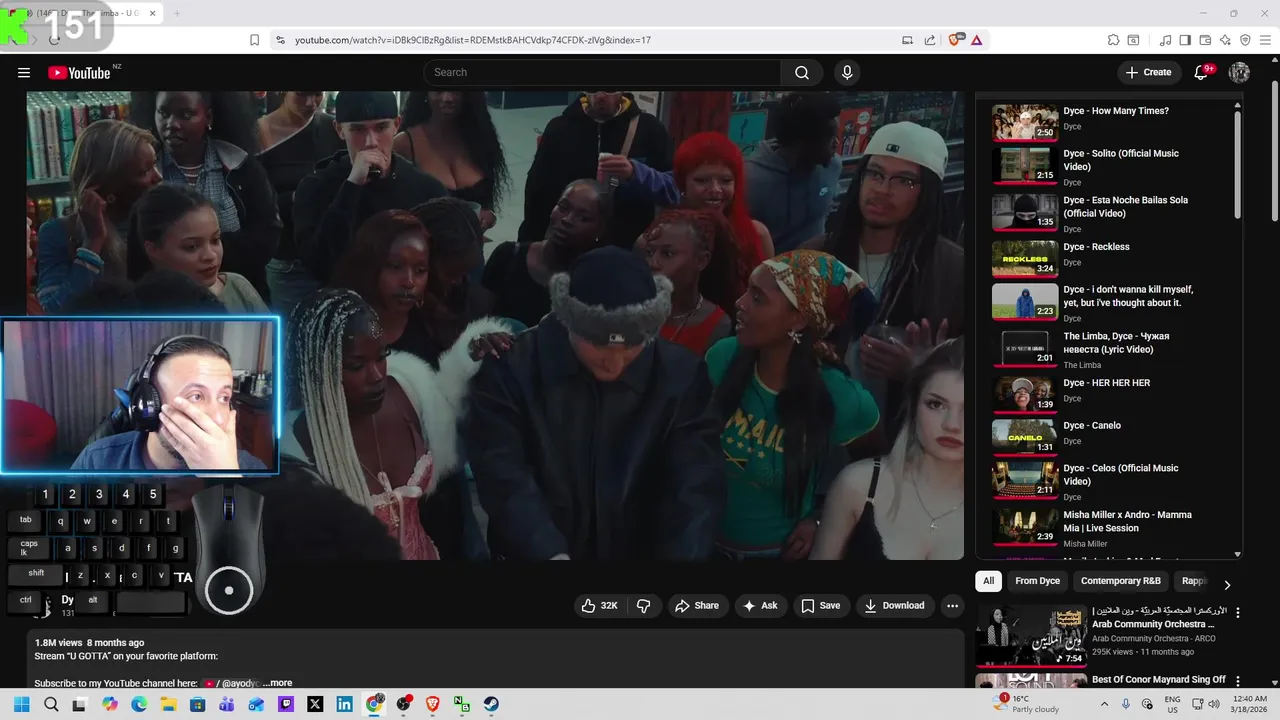
Task: Open Brave VPN shield icon
Action: click(x=1245, y=40)
